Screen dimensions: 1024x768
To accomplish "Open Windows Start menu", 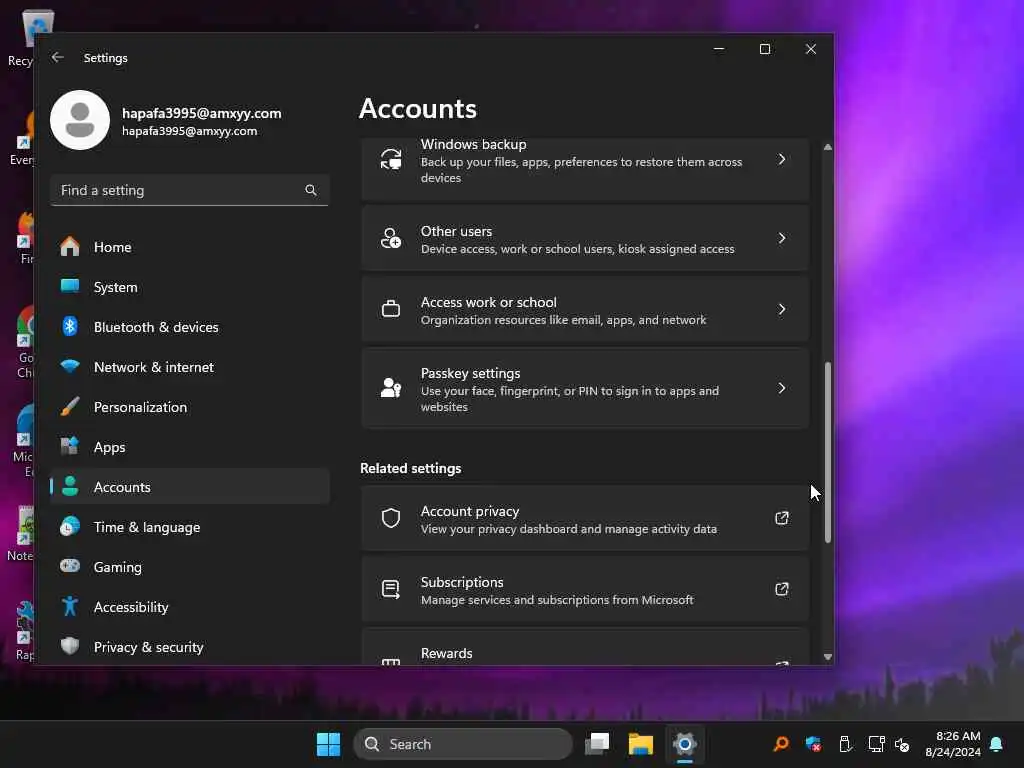I will (x=328, y=744).
